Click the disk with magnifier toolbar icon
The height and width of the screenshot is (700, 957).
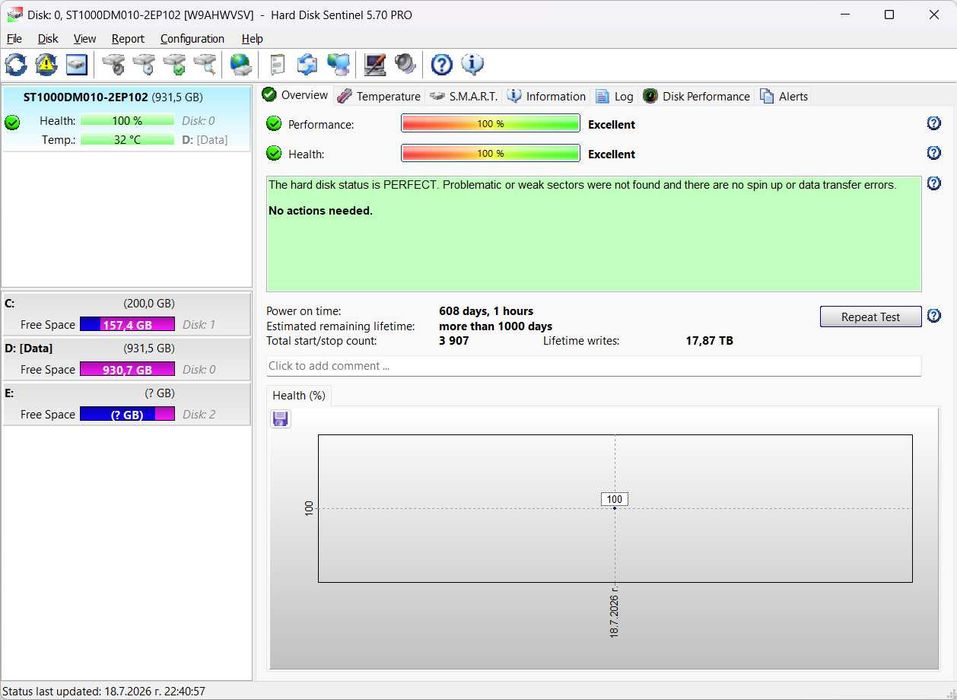pyautogui.click(x=205, y=64)
